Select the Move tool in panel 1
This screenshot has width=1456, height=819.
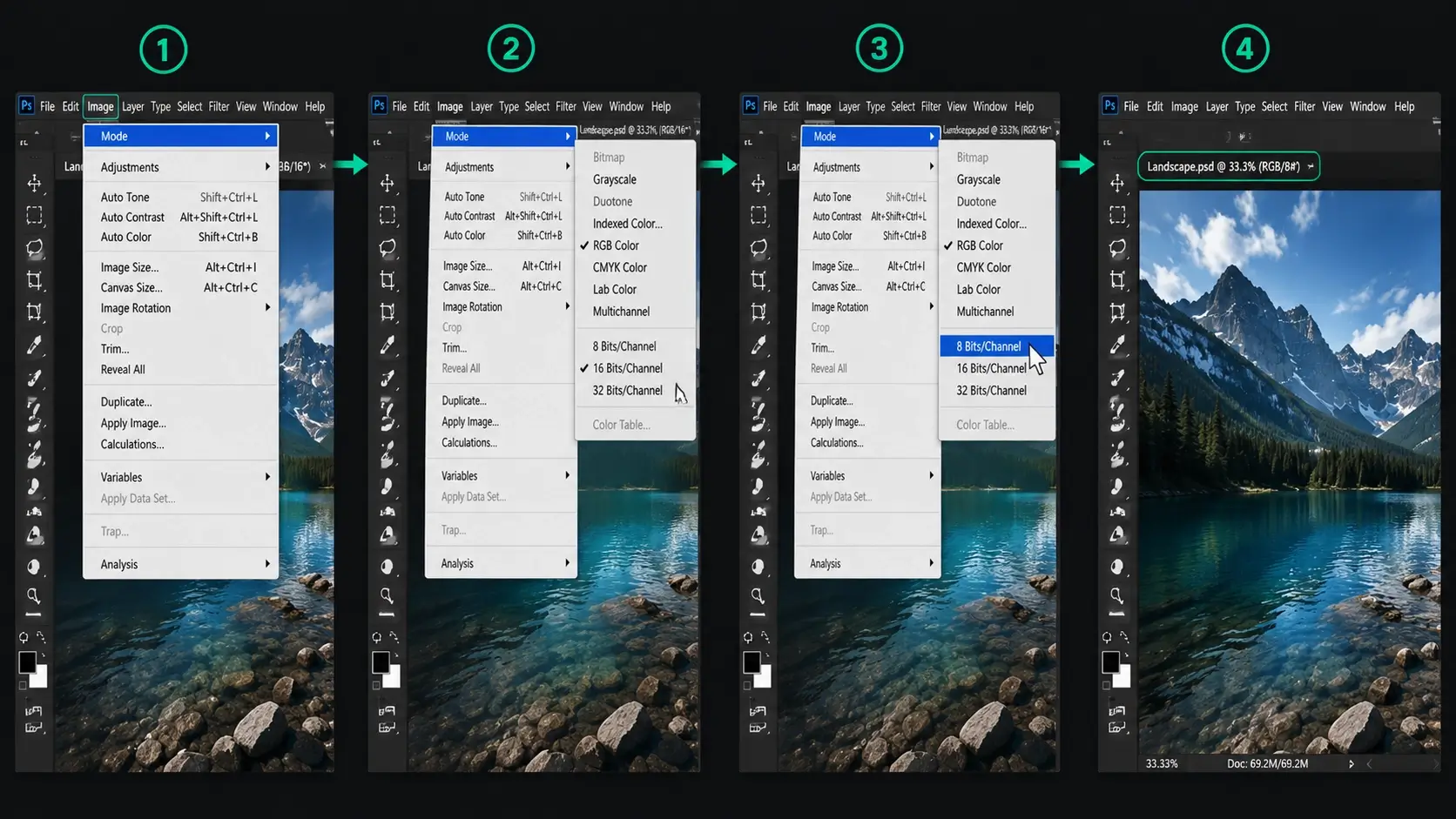click(x=34, y=183)
